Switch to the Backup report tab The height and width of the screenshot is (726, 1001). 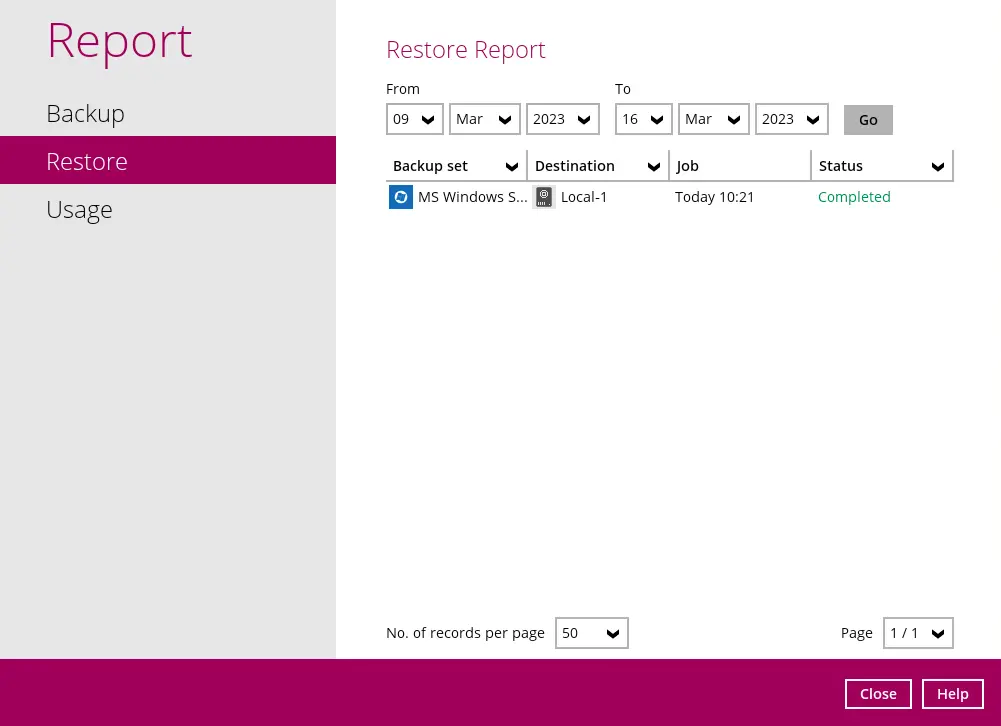(86, 114)
